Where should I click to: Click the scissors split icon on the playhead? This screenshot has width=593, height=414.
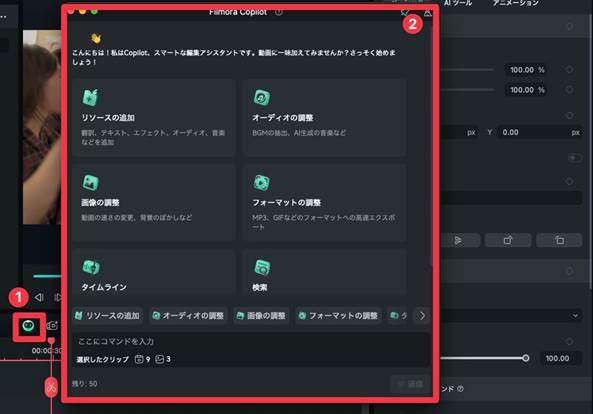[x=51, y=387]
